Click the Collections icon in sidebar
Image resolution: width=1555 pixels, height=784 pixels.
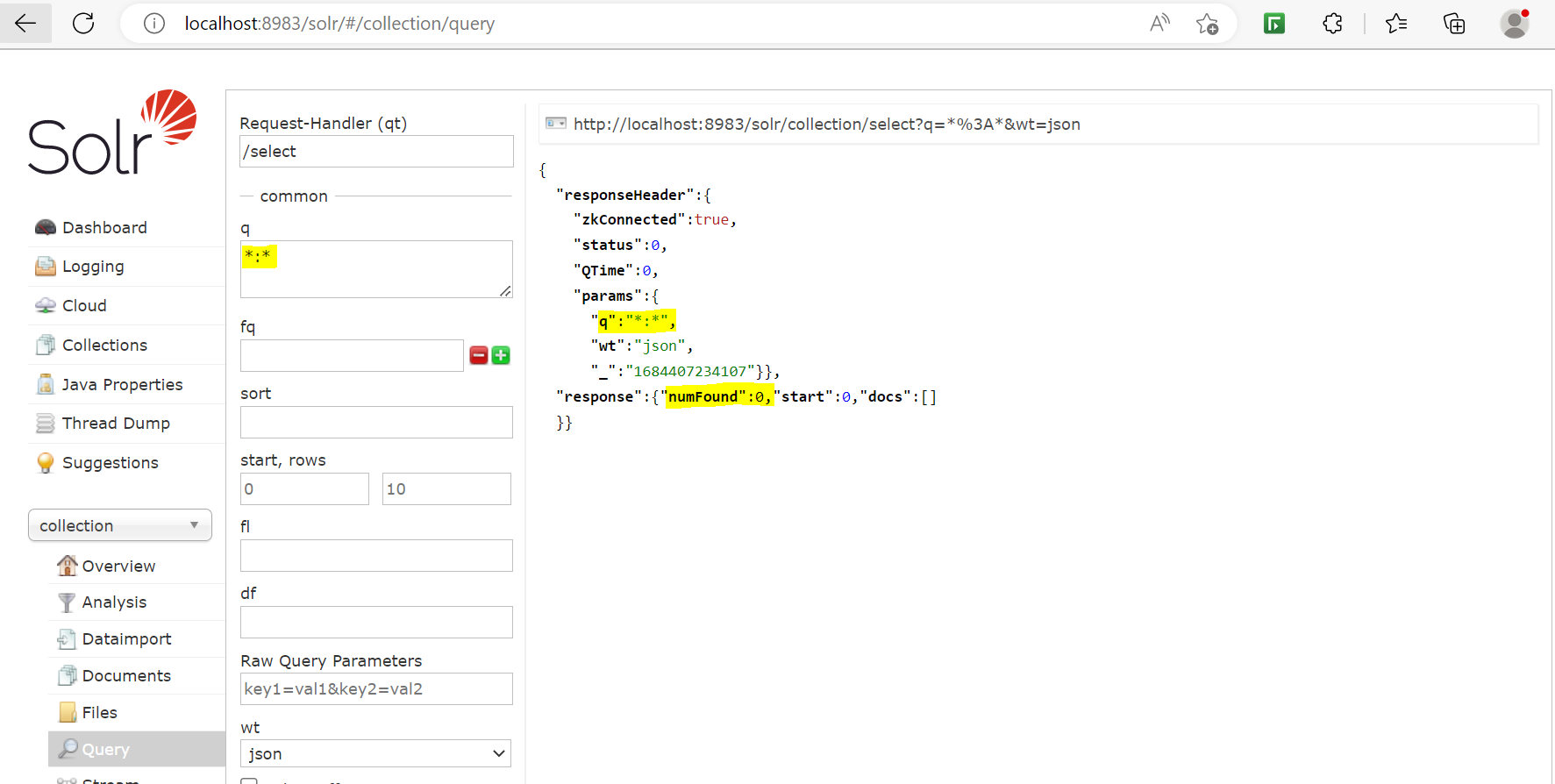pyautogui.click(x=46, y=345)
